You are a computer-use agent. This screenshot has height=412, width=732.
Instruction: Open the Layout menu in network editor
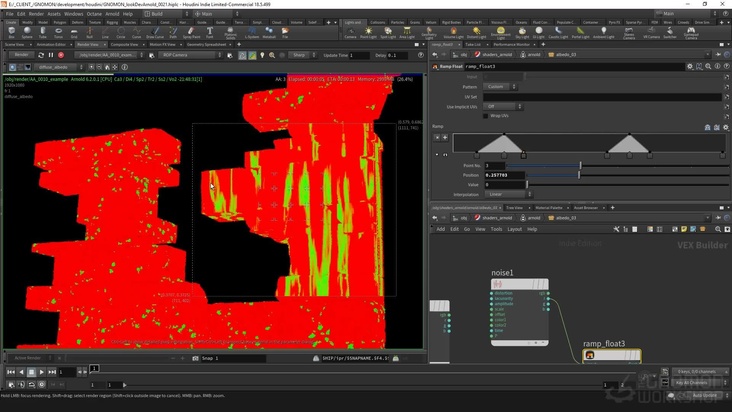(514, 229)
